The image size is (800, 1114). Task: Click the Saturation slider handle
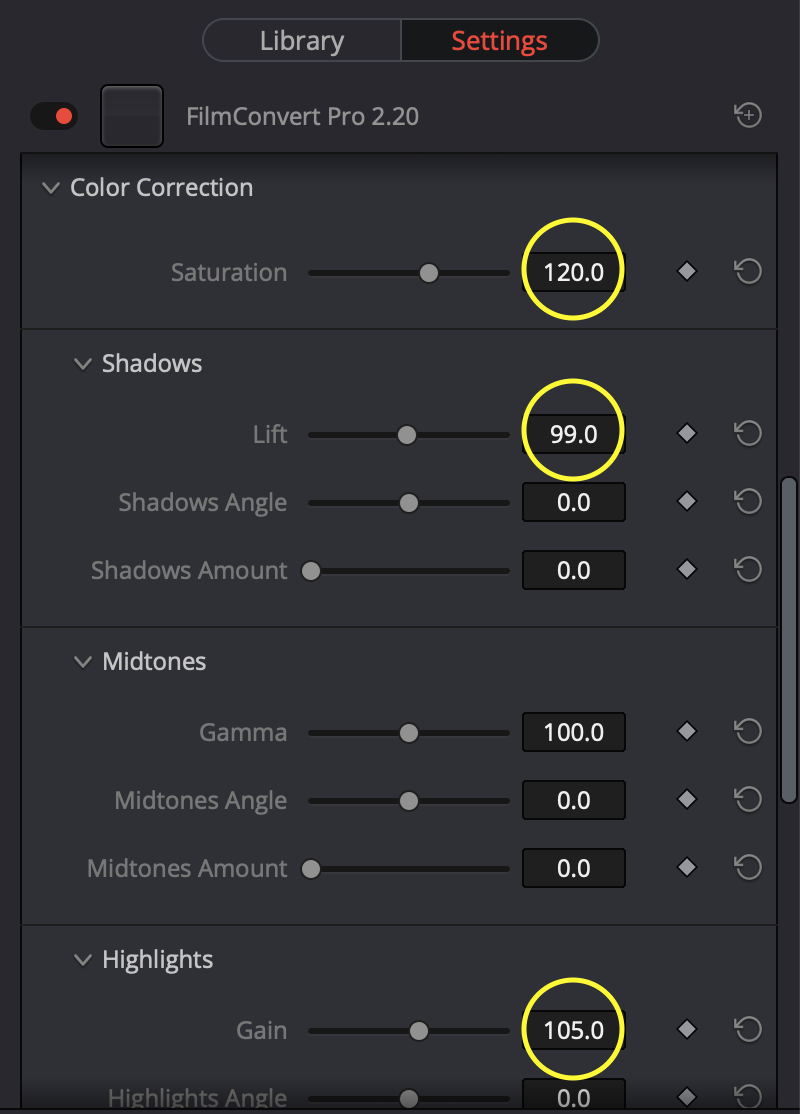[x=429, y=272]
